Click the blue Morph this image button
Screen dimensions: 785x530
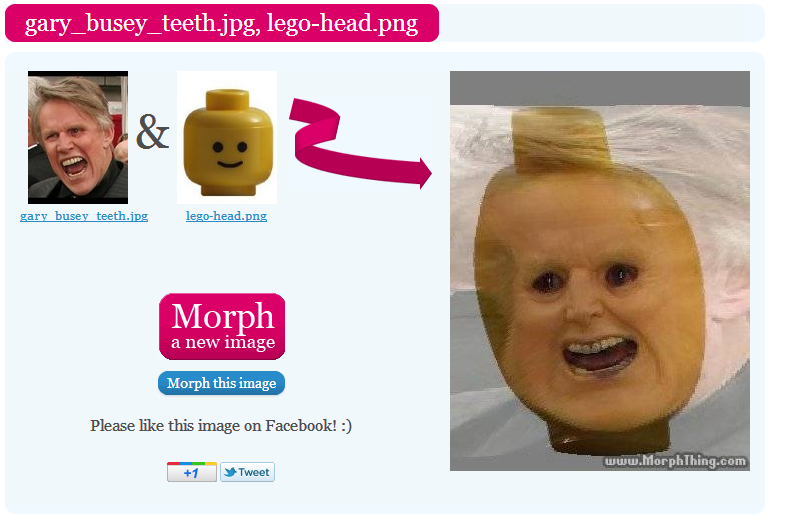point(221,383)
